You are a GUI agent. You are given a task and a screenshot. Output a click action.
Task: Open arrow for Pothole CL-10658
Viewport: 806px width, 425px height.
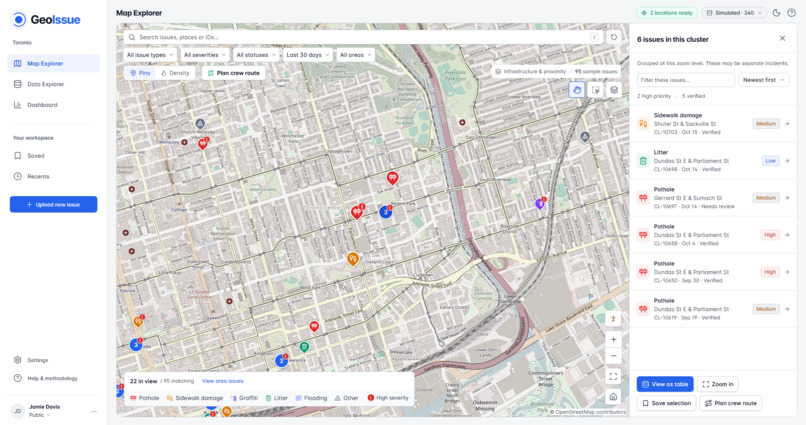(787, 235)
